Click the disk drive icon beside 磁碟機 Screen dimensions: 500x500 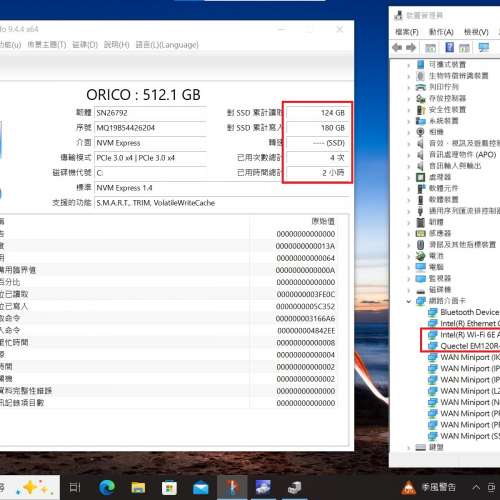coord(421,291)
